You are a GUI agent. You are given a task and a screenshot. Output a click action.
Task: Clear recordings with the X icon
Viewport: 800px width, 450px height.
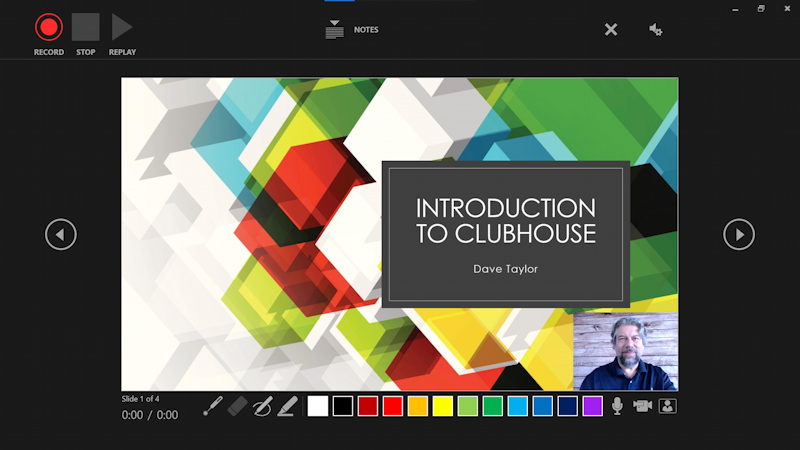pyautogui.click(x=611, y=30)
